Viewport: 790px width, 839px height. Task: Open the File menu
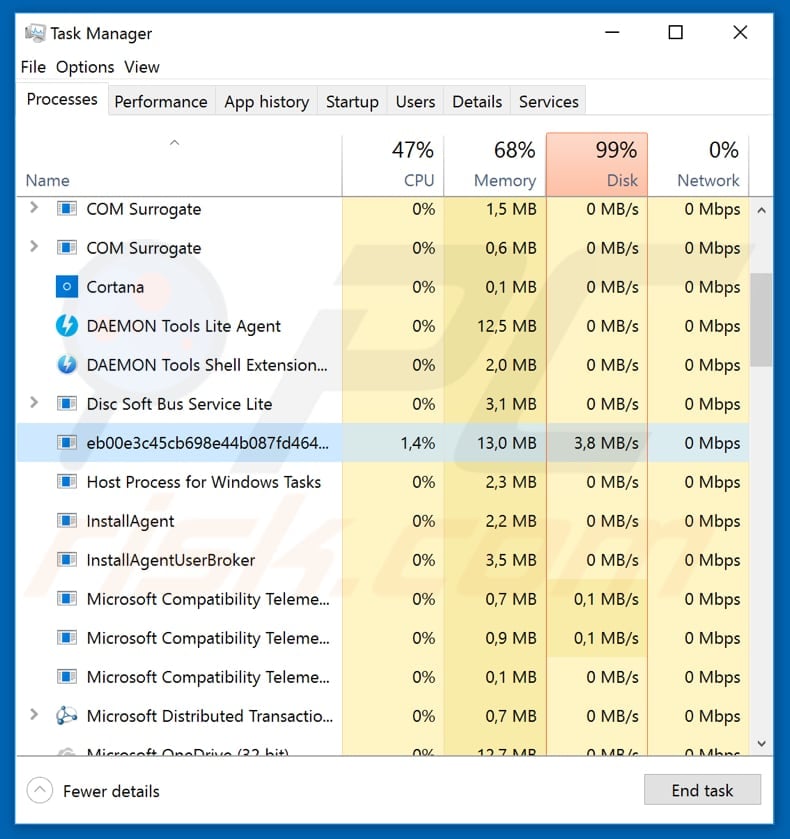coord(33,67)
